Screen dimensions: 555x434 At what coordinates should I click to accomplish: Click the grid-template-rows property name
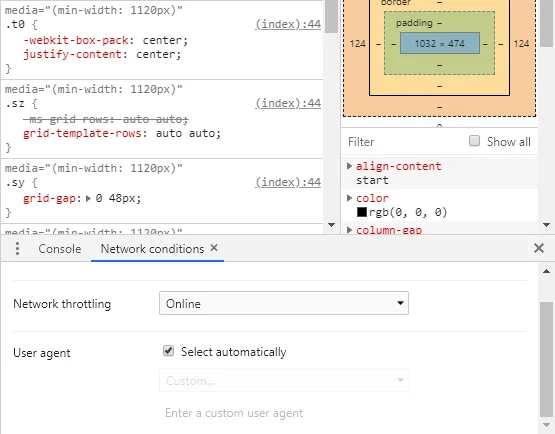[82, 133]
